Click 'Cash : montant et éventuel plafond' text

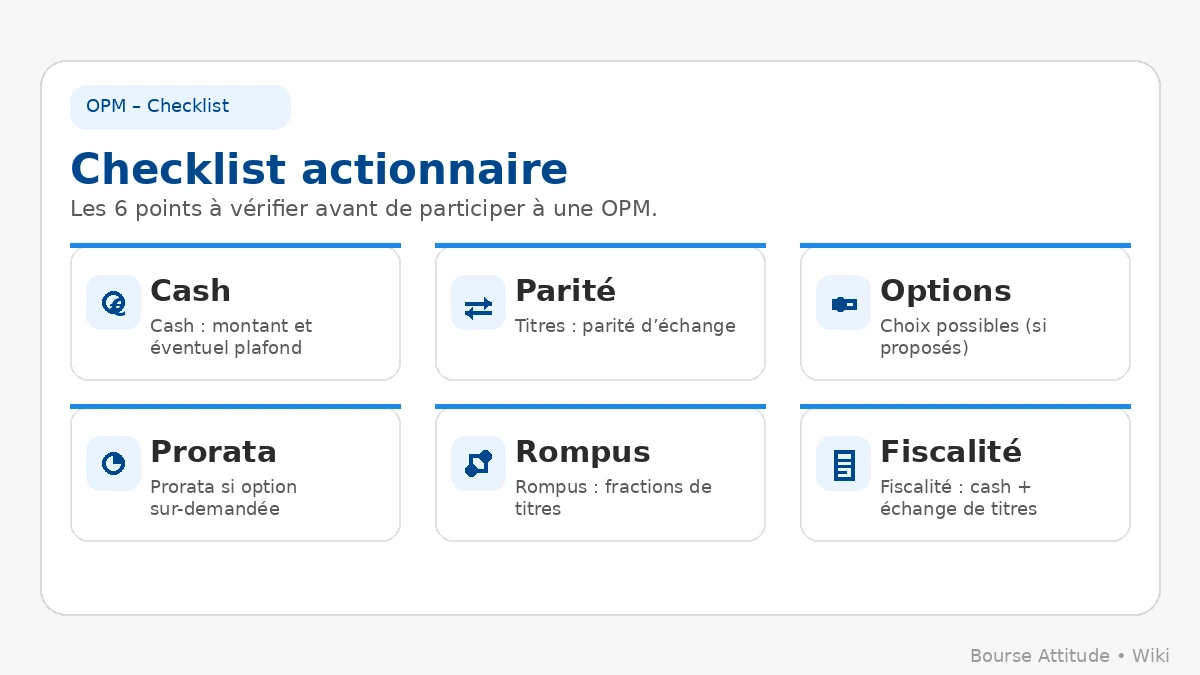(x=230, y=337)
